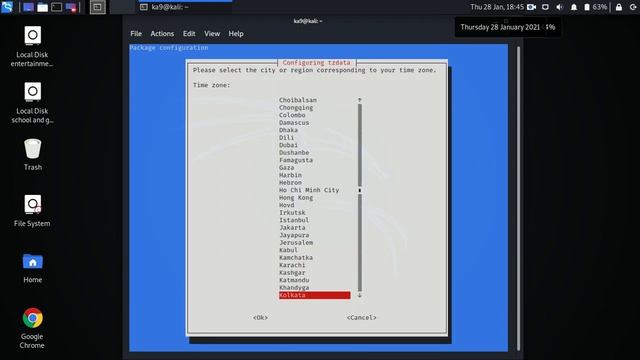Select Choibalsan time zone
640x360 pixels.
[x=298, y=100]
